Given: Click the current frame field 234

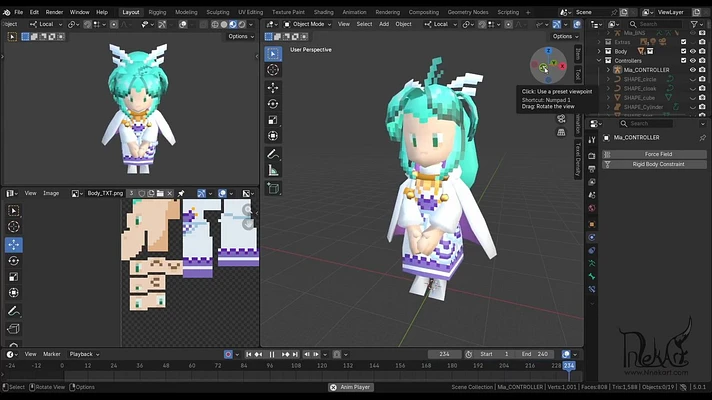Looking at the screenshot, I should pos(445,354).
